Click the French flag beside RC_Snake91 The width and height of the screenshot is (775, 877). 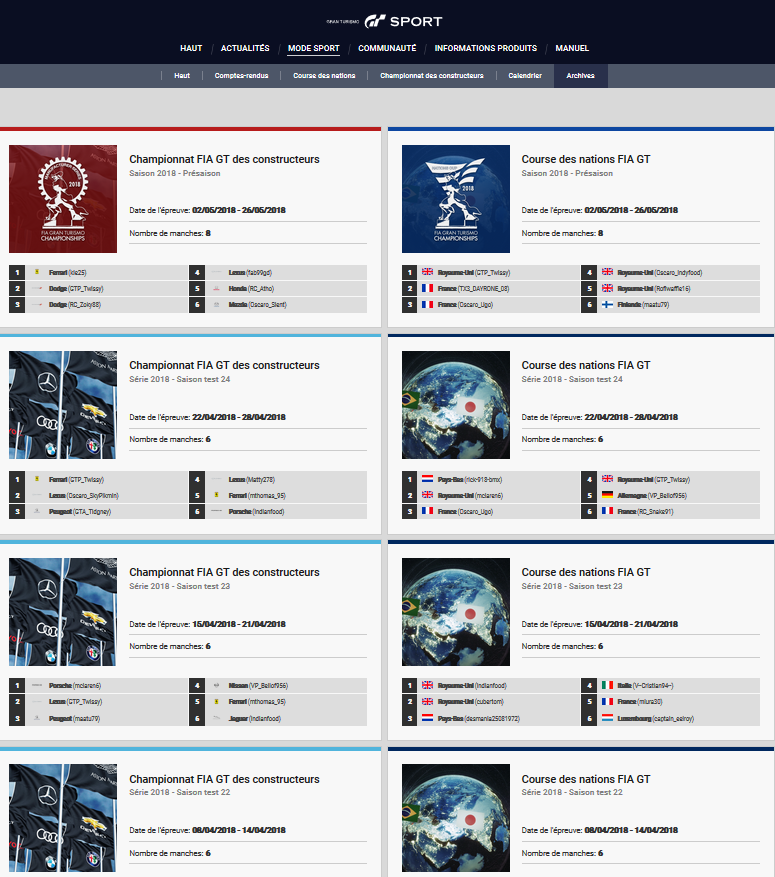607,511
